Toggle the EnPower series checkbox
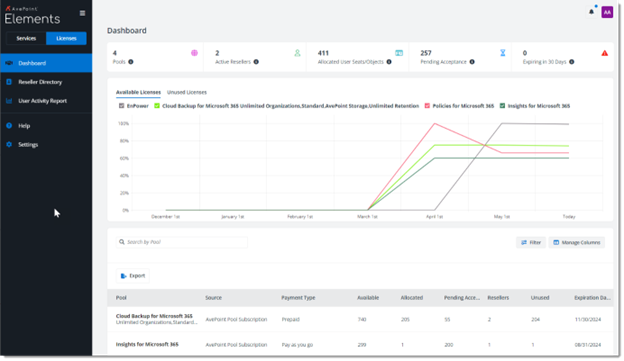 122,106
